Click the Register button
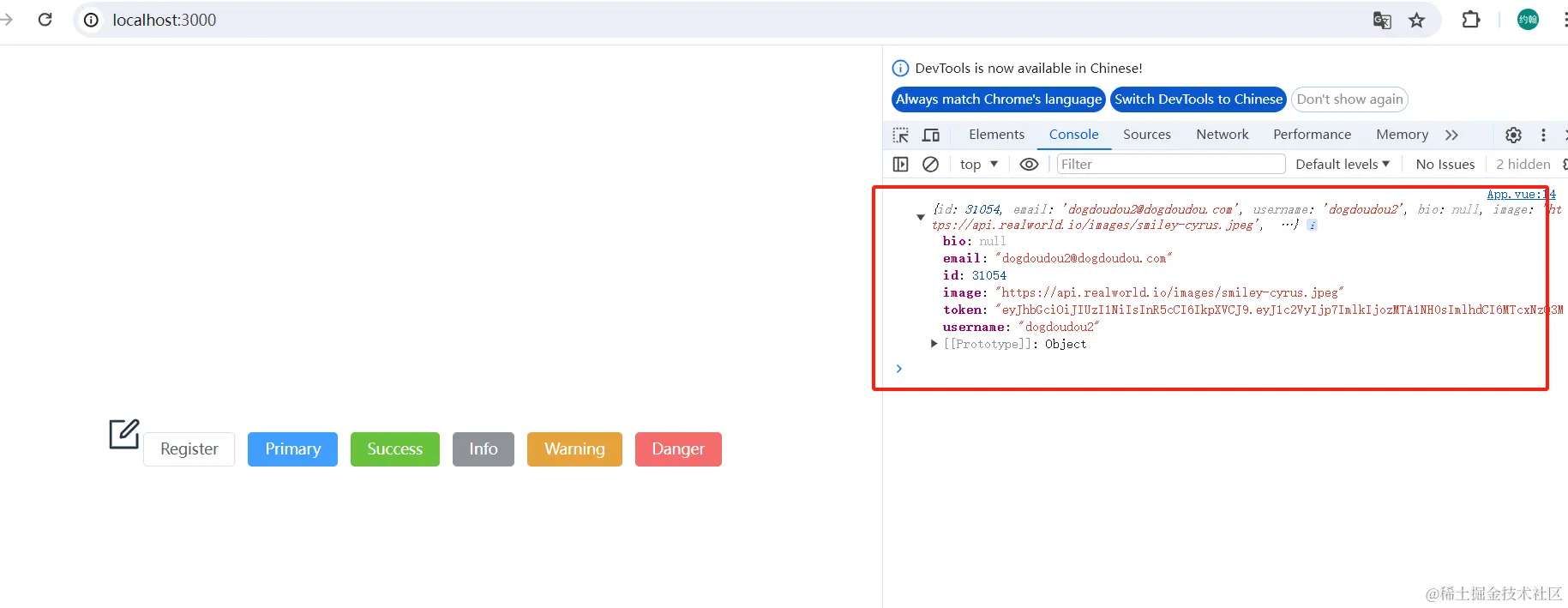 tap(189, 449)
